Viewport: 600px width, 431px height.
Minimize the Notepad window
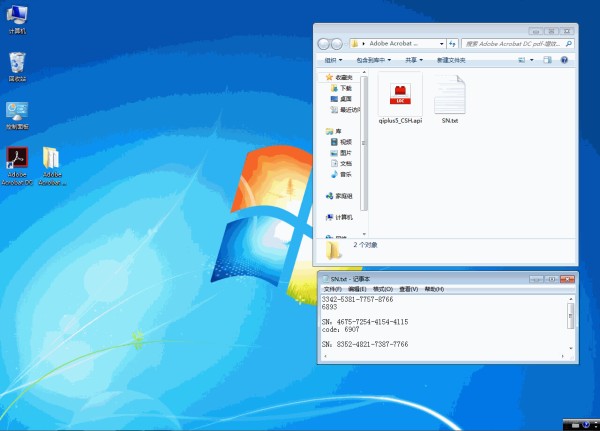pos(536,279)
